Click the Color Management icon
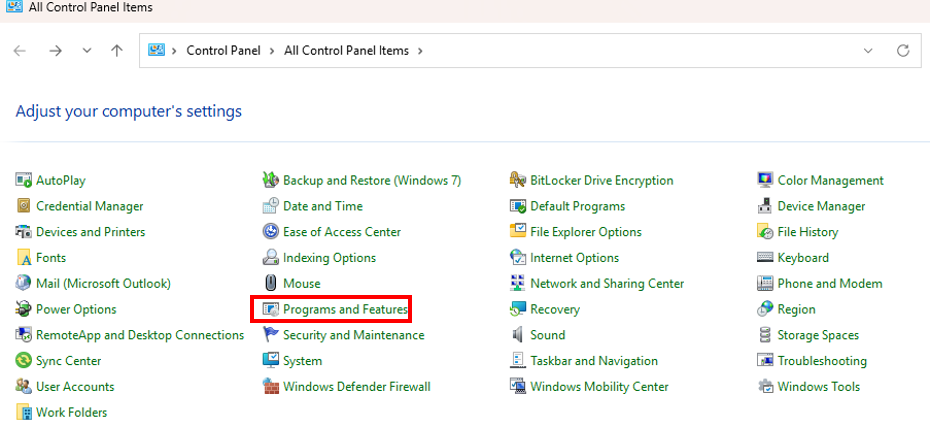 pyautogui.click(x=765, y=180)
